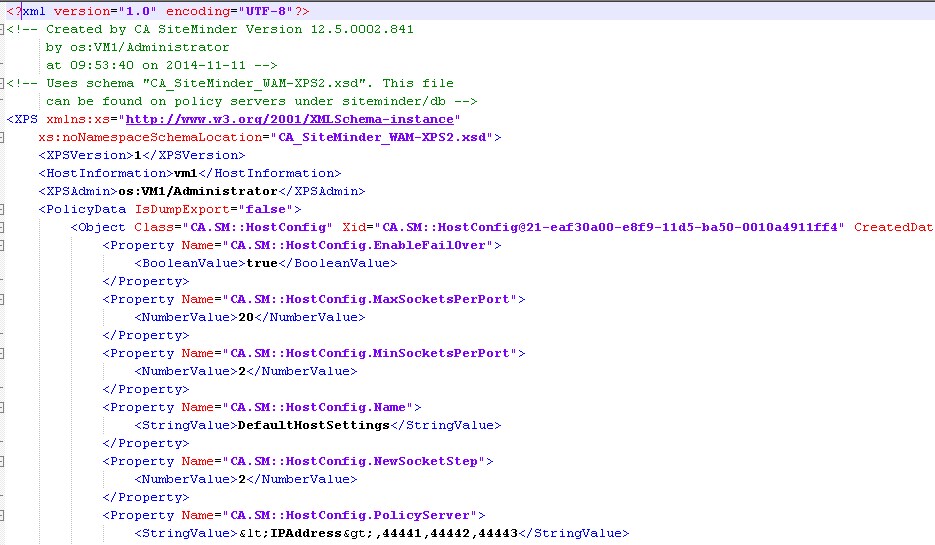Click the HostInformation value vm1
Image resolution: width=935 pixels, height=545 pixels.
point(185,174)
